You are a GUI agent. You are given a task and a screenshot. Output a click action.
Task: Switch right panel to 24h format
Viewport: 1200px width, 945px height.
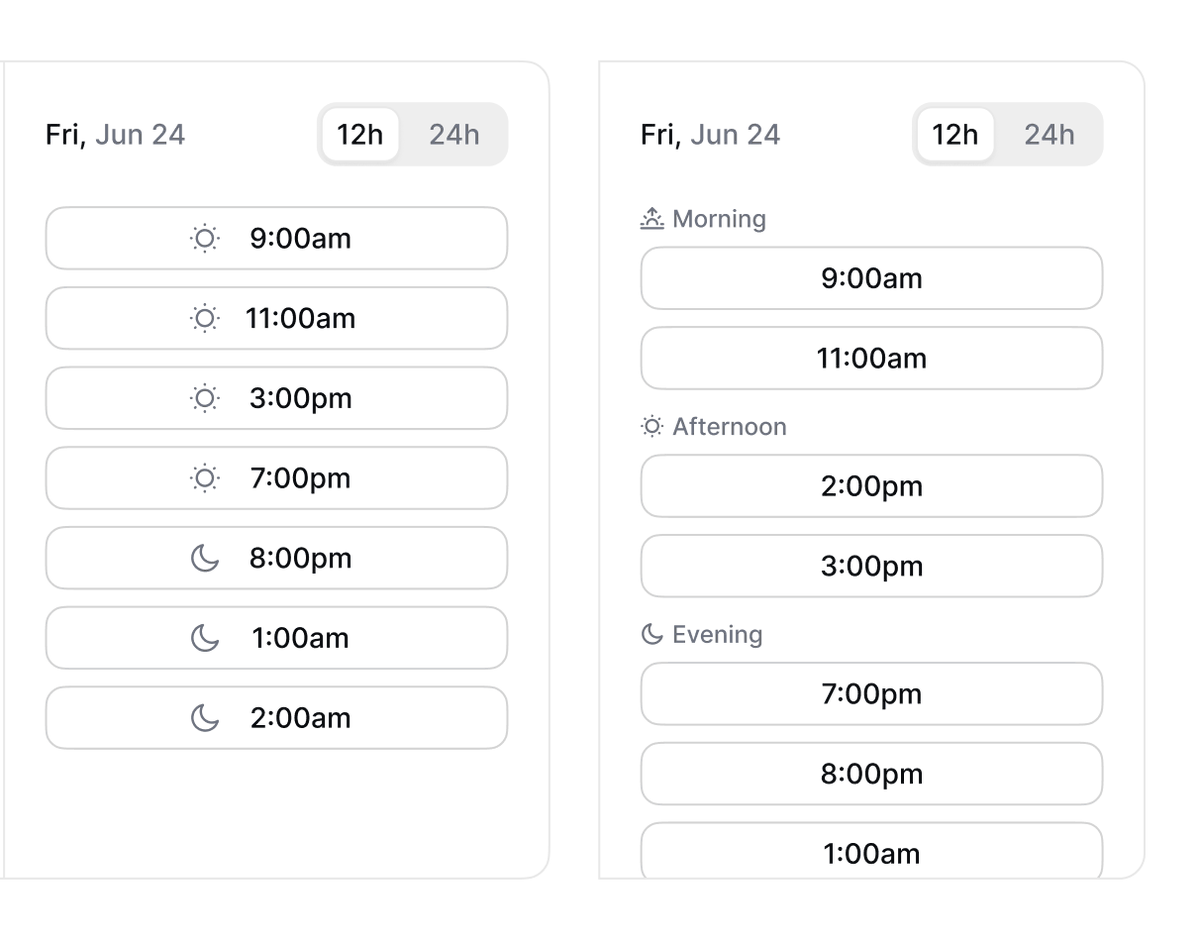point(1049,134)
